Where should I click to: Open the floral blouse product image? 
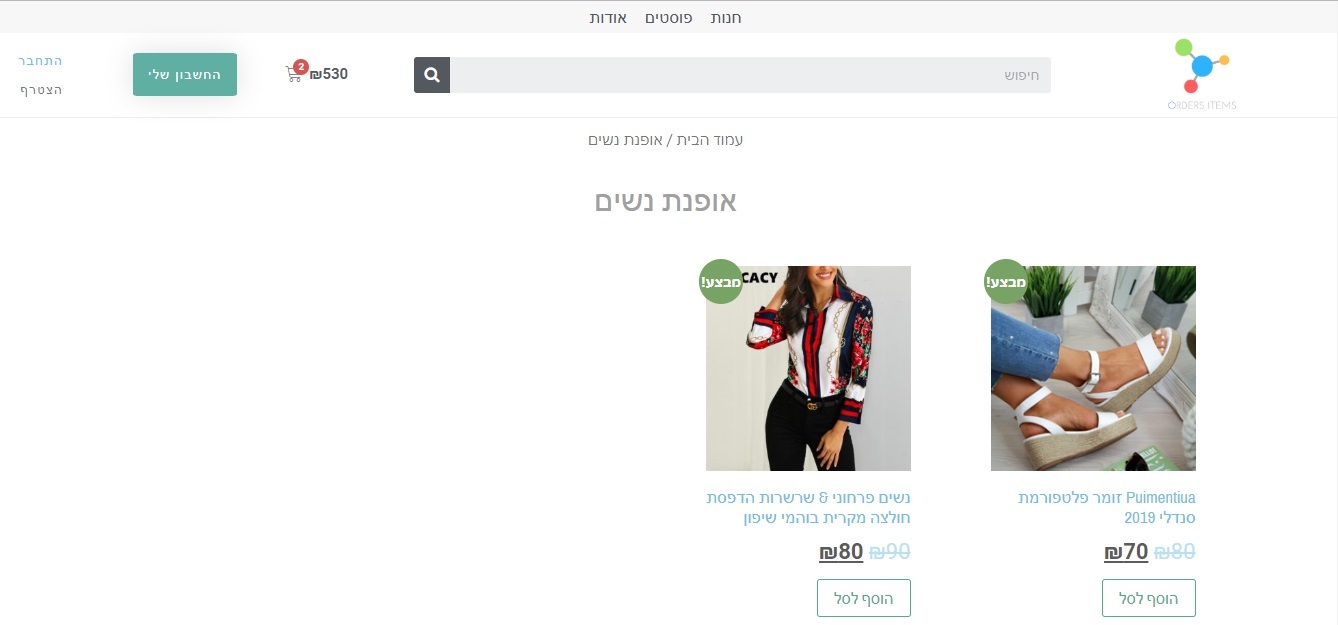(x=808, y=368)
